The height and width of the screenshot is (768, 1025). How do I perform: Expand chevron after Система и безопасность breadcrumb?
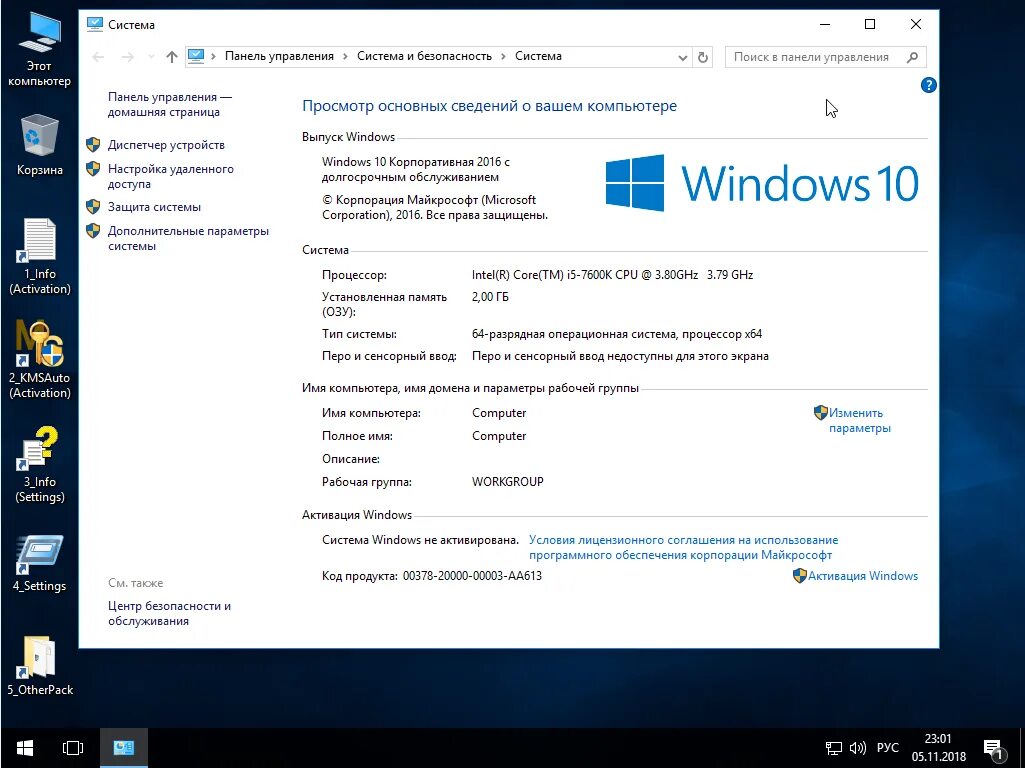point(503,56)
